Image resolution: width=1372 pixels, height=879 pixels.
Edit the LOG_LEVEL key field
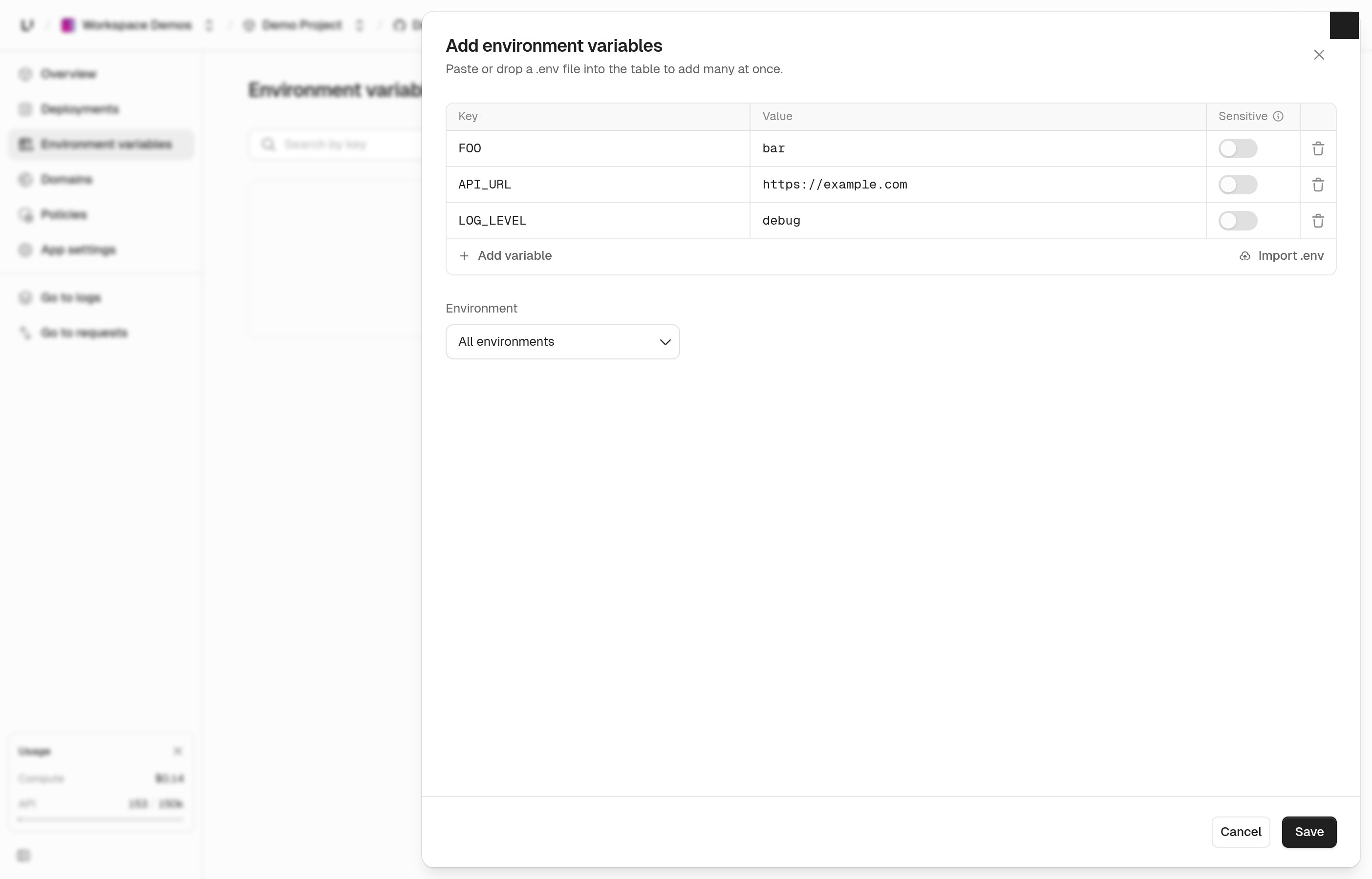(x=598, y=220)
